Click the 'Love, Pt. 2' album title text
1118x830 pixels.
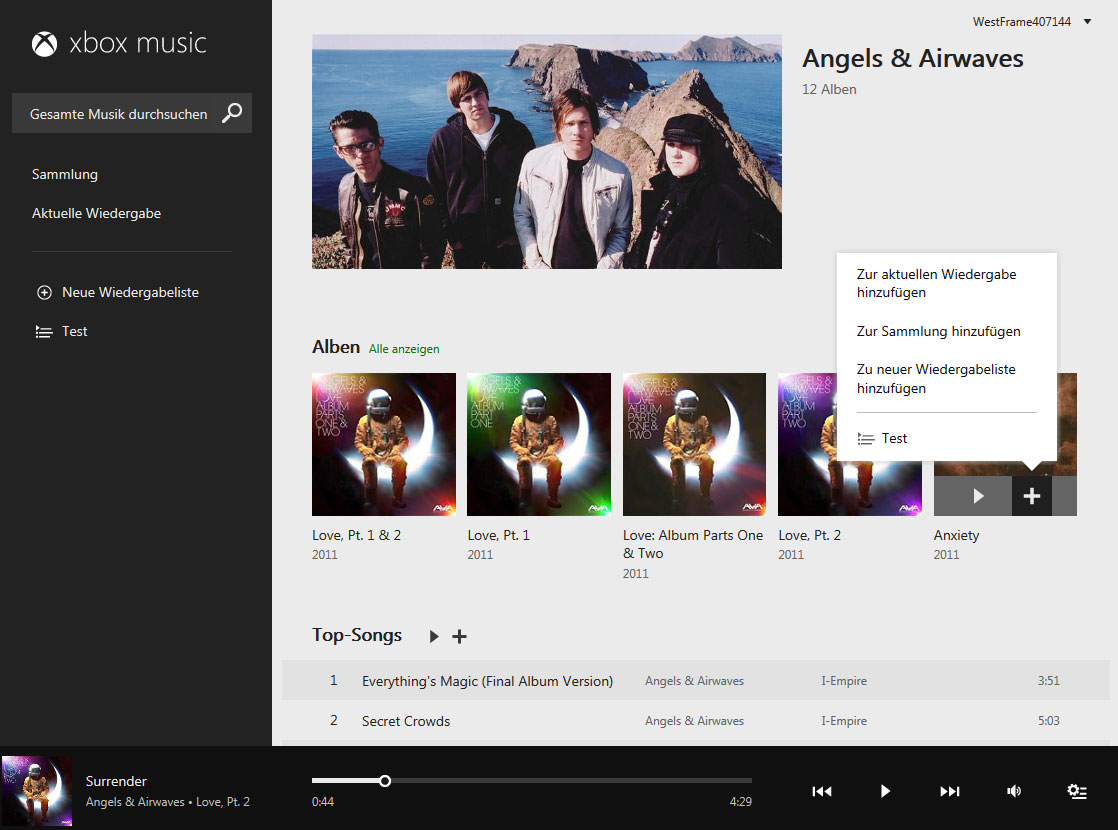809,536
